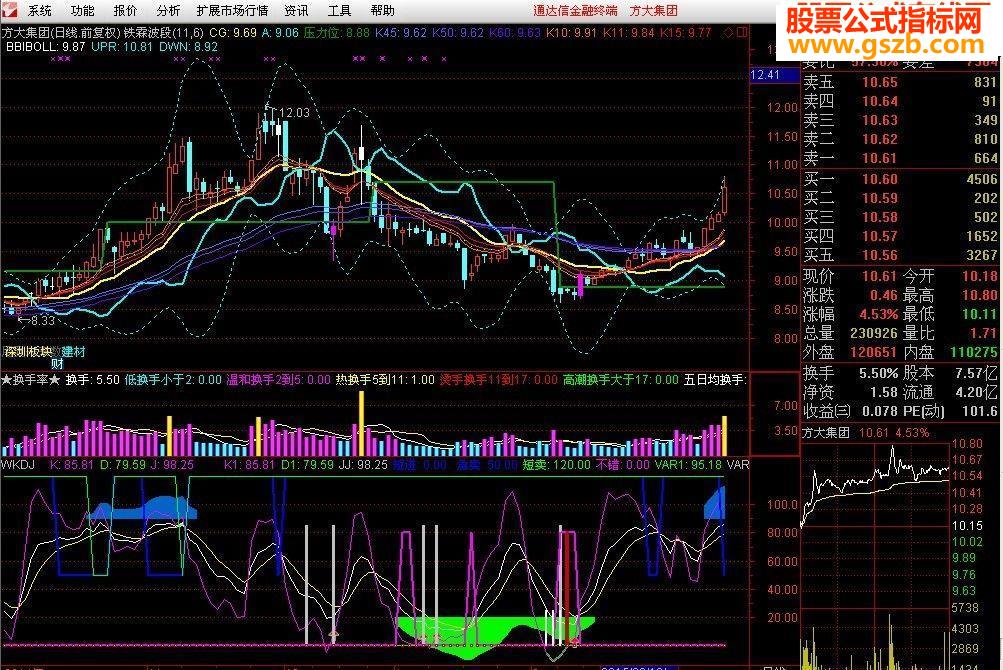Click the K15: 9.77 value
1003x670 pixels.
tap(686, 33)
